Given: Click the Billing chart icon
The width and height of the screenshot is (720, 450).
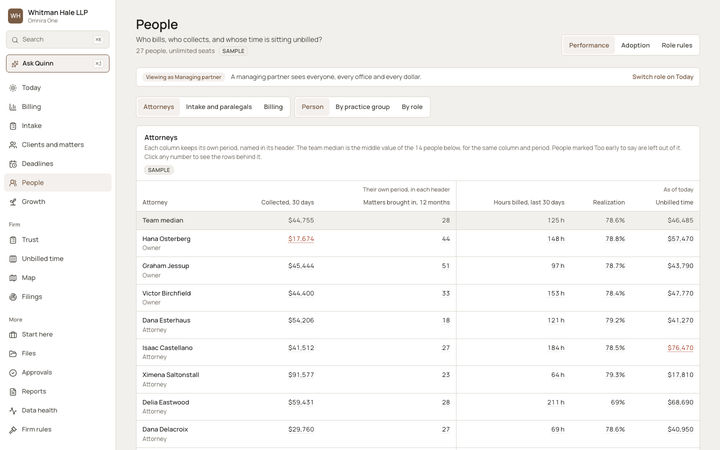Looking at the screenshot, I should (13, 107).
